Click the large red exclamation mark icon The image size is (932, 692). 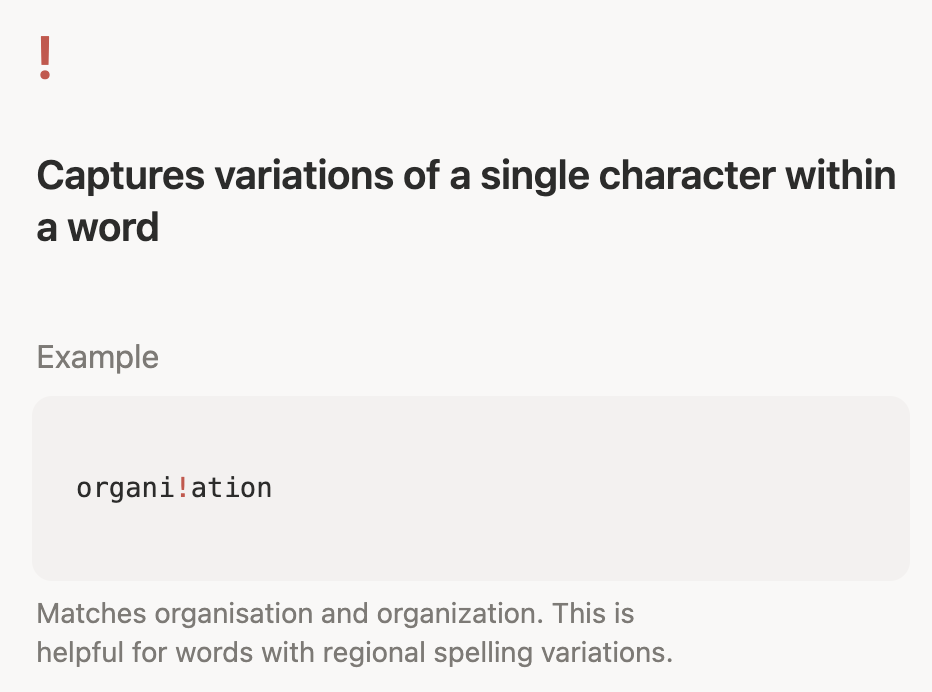click(x=44, y=58)
